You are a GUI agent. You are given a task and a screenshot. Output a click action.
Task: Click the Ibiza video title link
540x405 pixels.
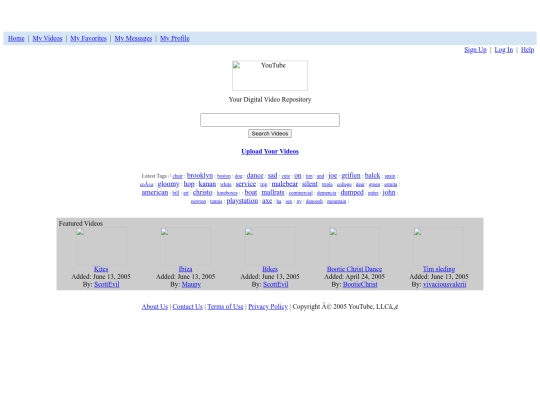[x=185, y=269]
